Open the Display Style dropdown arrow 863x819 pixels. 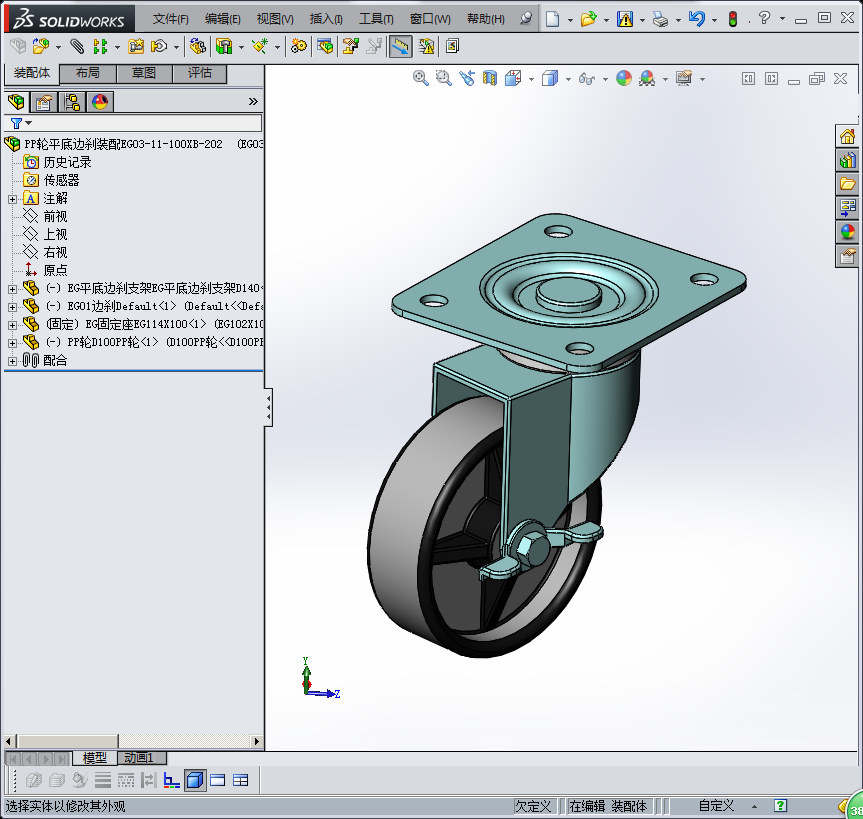[x=568, y=79]
